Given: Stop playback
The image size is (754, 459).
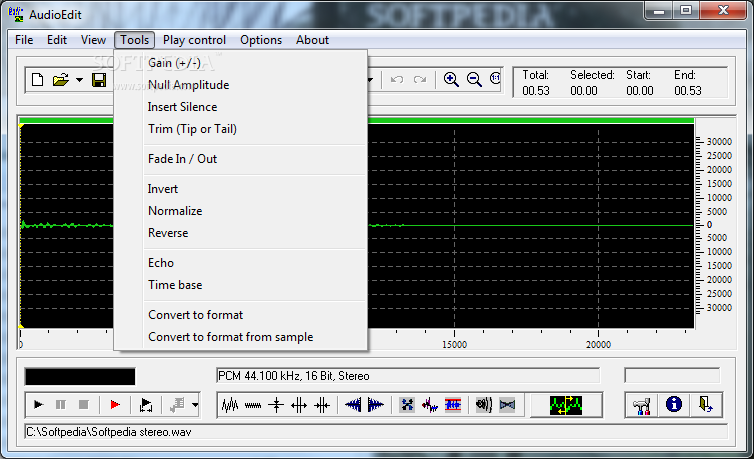Looking at the screenshot, I should 83,405.
